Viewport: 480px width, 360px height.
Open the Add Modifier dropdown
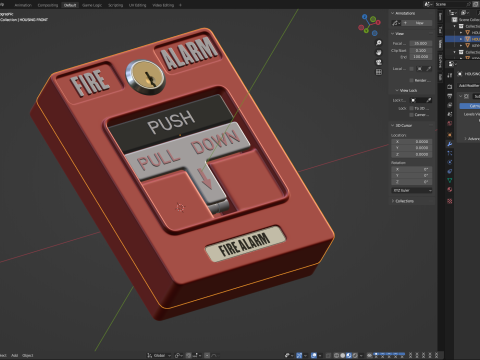click(x=469, y=86)
